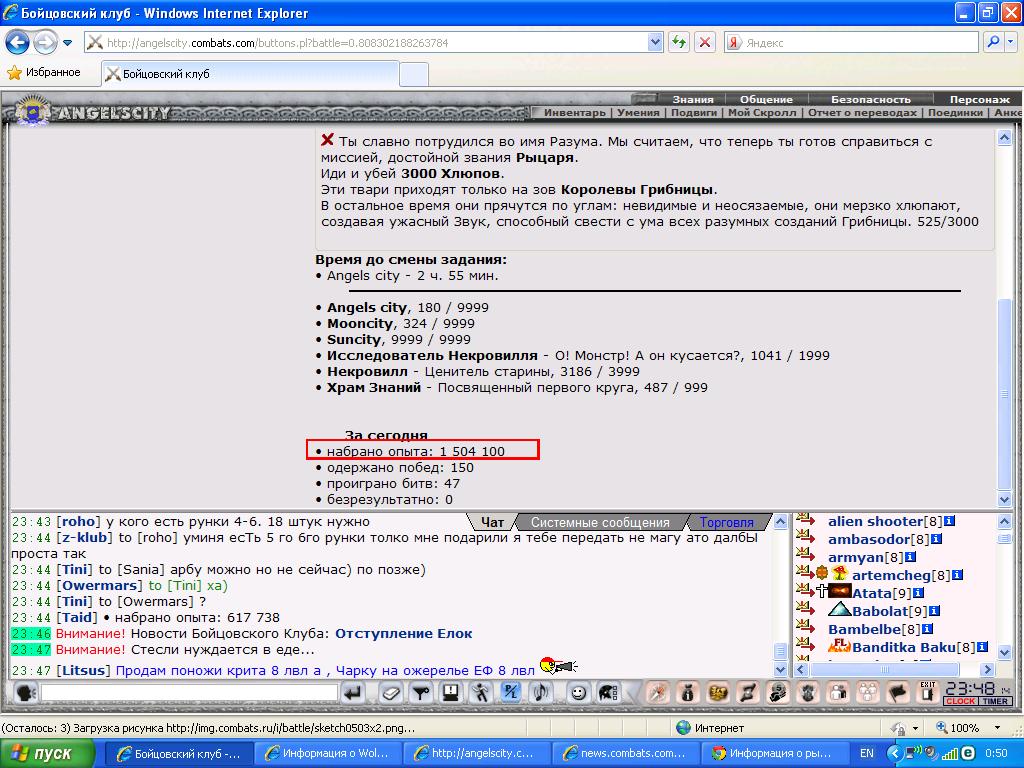Click the main page vertical scrollbar thumb

point(1004,392)
